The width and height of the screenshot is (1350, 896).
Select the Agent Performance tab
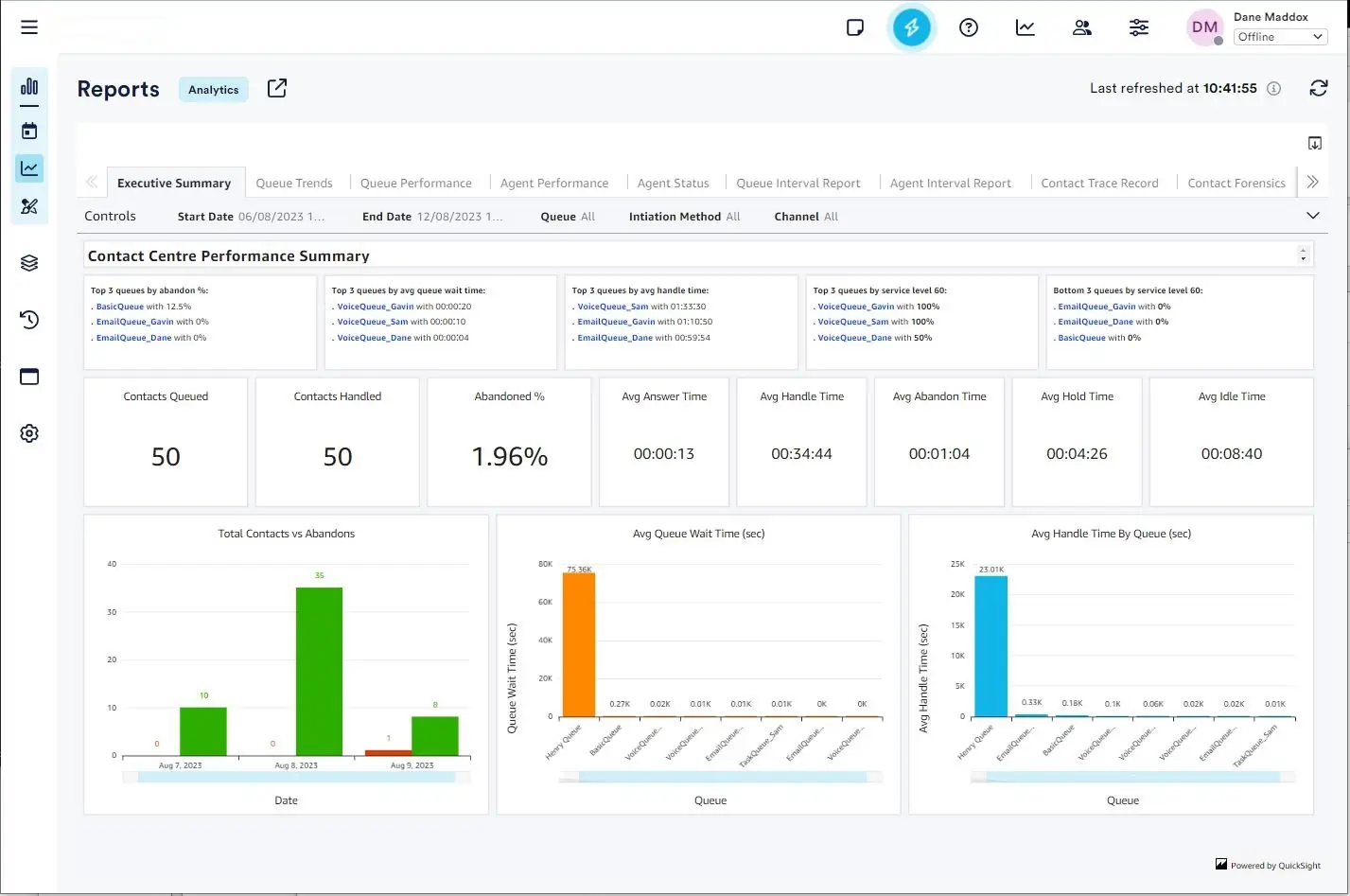(x=554, y=184)
